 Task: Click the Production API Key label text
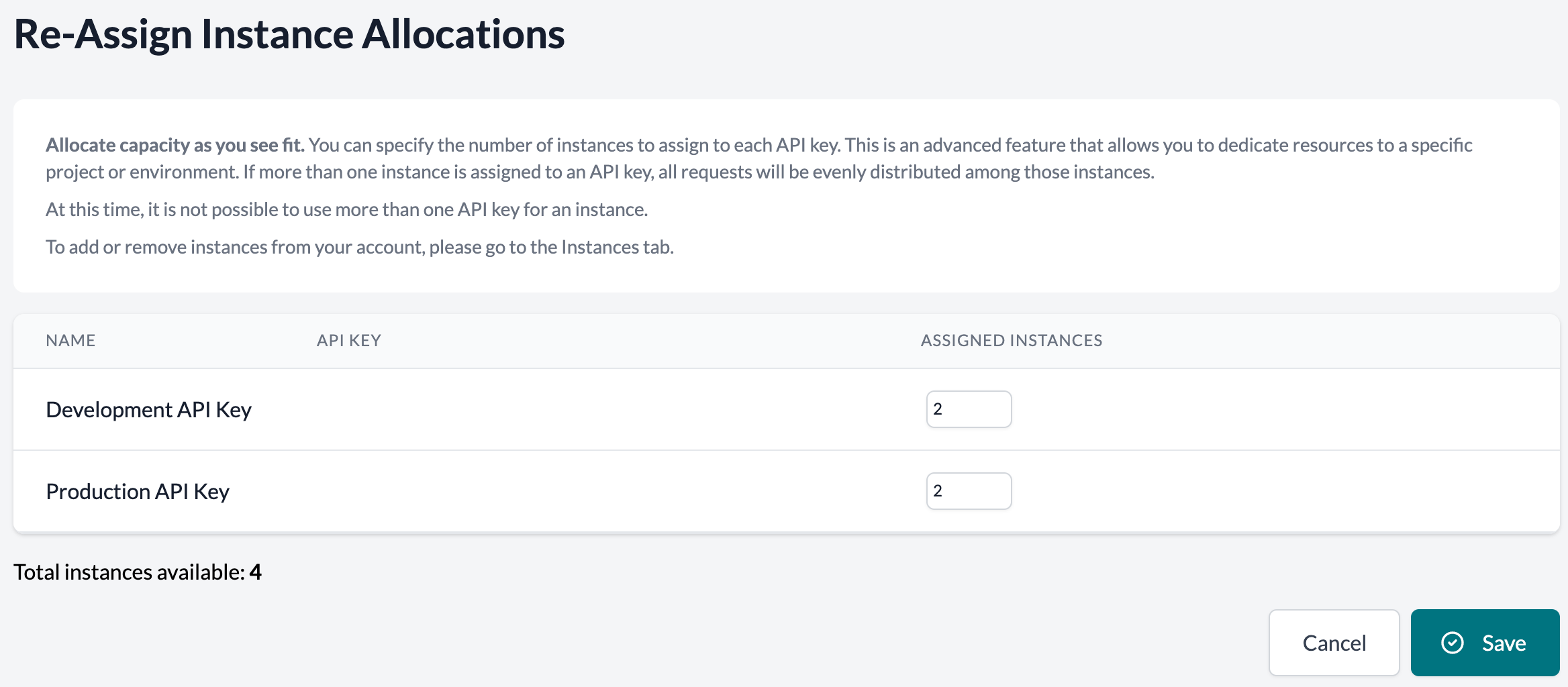136,491
